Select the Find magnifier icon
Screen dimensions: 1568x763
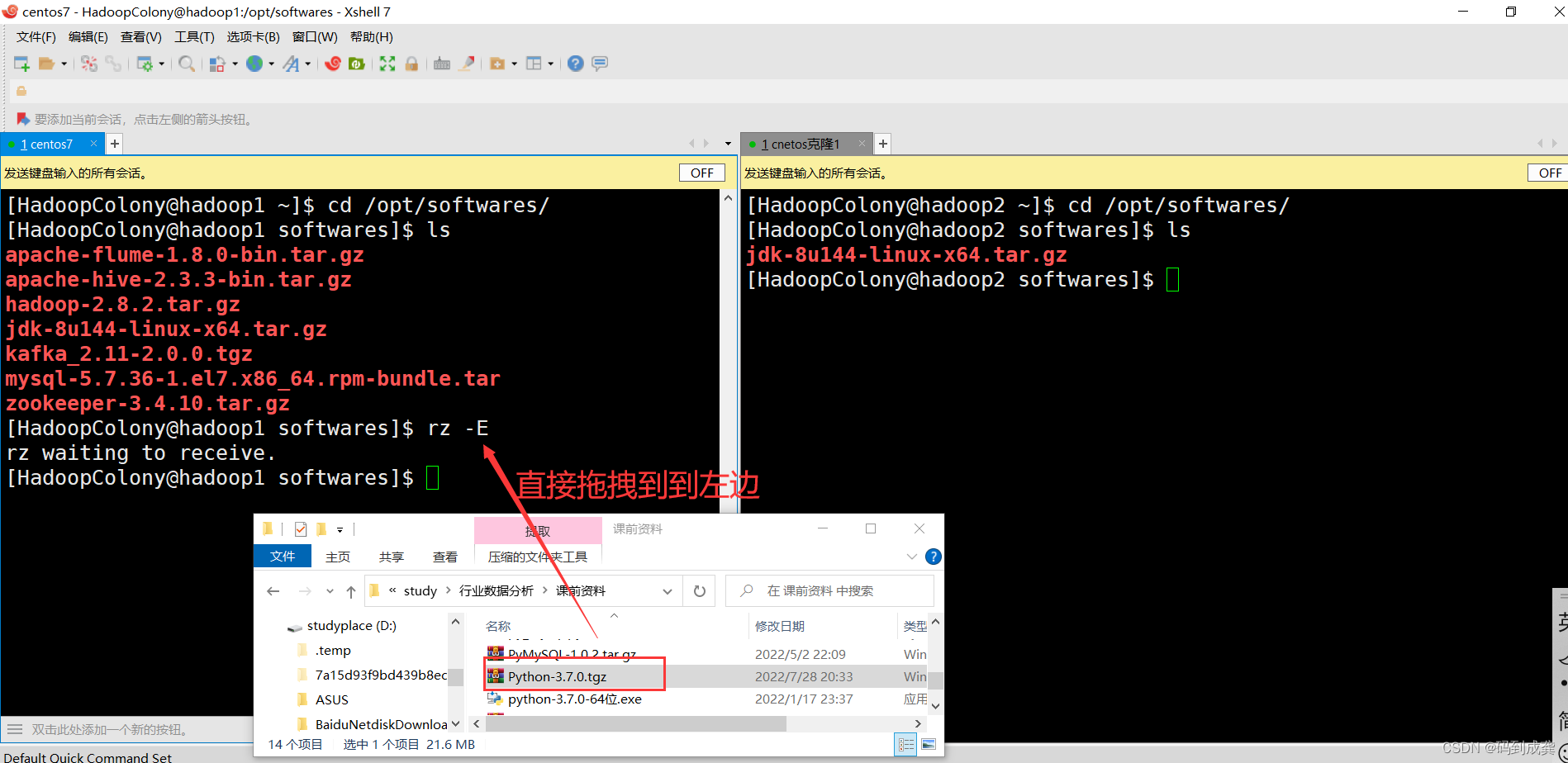(187, 64)
